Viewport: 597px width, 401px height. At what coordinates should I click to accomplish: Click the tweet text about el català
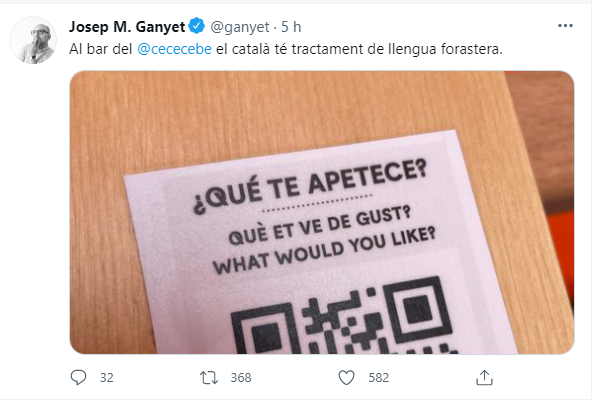286,49
